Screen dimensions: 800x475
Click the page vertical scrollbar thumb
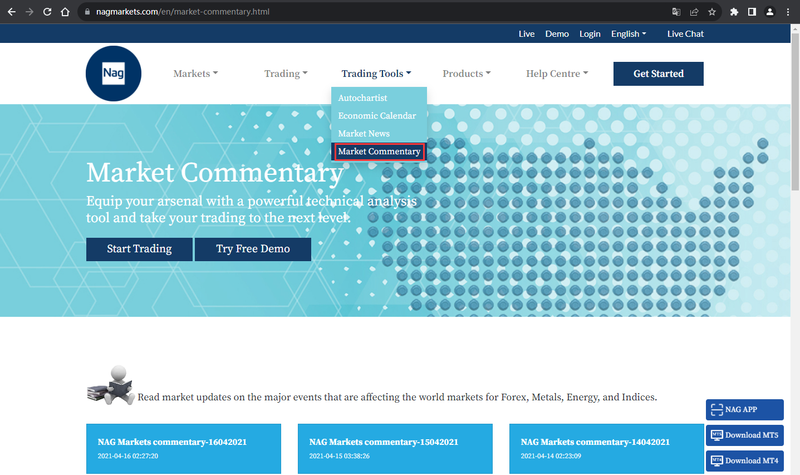(x=795, y=112)
